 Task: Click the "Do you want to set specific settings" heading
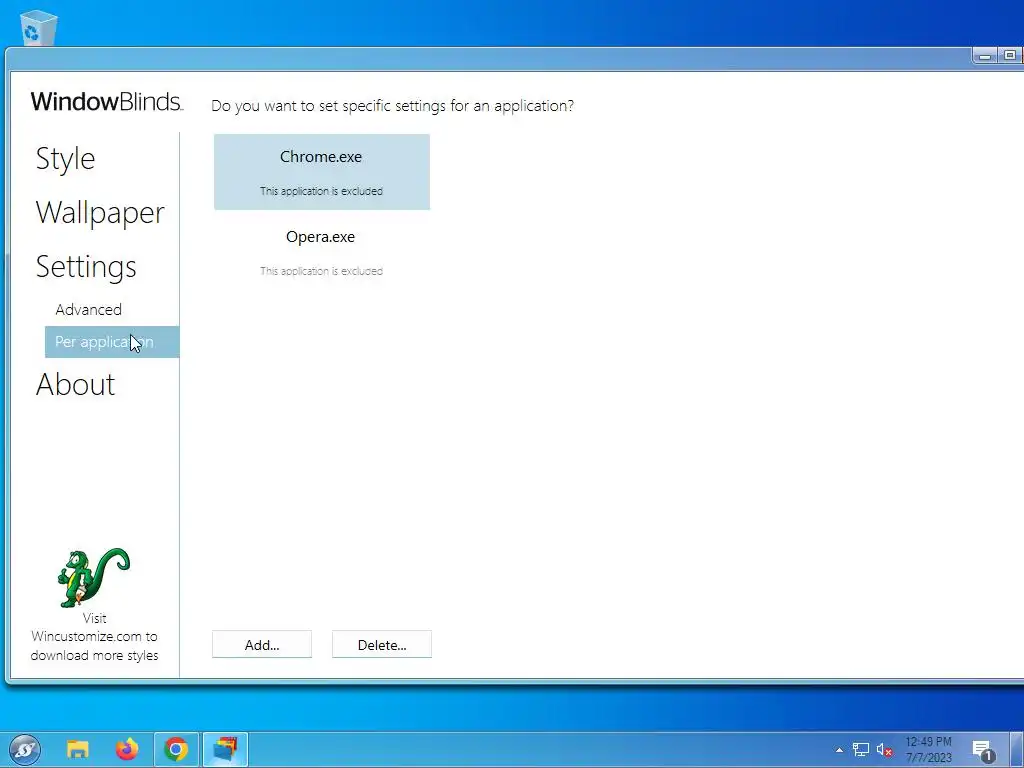click(x=392, y=106)
